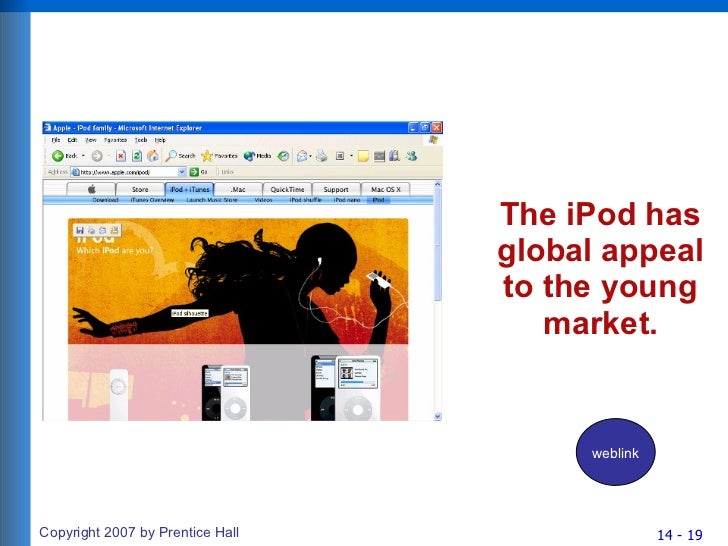This screenshot has width=728, height=546.
Task: Click the grey Forward arrow button
Action: (97, 156)
